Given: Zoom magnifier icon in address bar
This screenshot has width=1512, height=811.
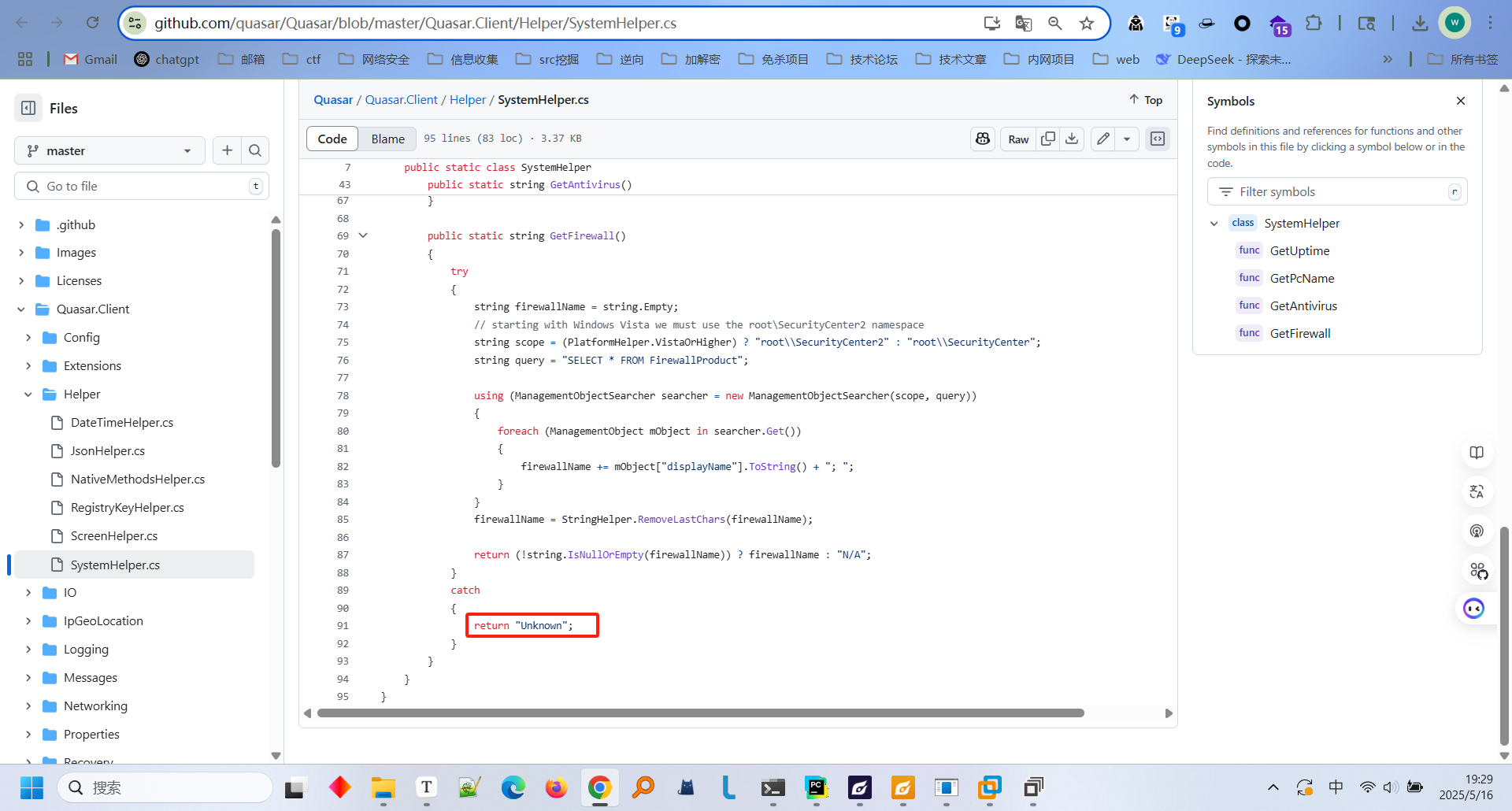Looking at the screenshot, I should click(x=1055, y=24).
